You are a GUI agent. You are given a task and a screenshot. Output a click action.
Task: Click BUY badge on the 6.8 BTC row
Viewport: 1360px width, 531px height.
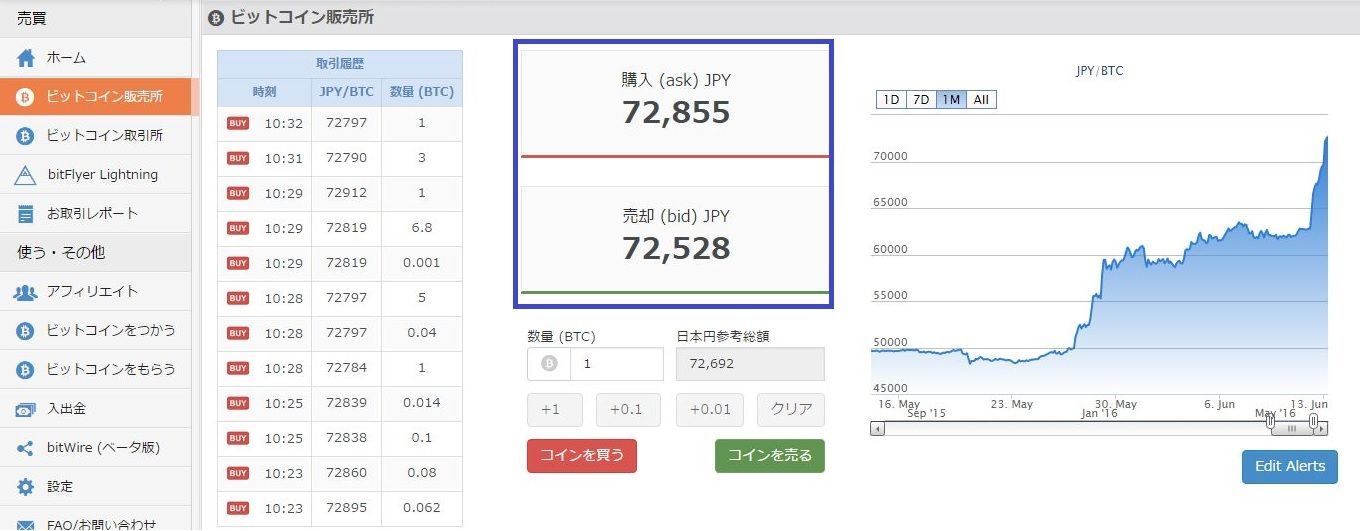click(x=238, y=228)
